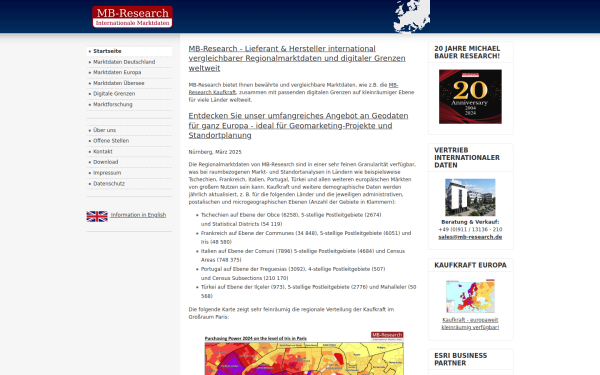The width and height of the screenshot is (600, 375).
Task: Click the bullet item starting with 'Tschechien auf Ebene'
Action: pyautogui.click(x=291, y=219)
